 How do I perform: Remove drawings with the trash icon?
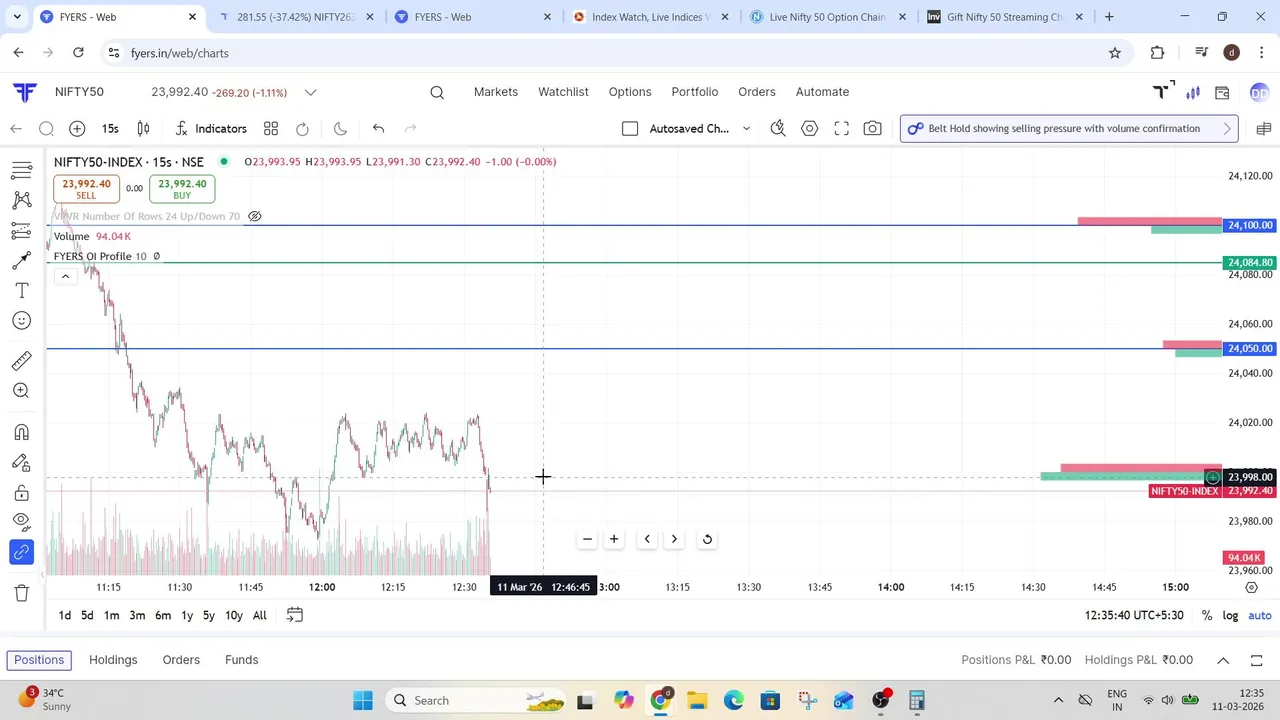pos(21,593)
